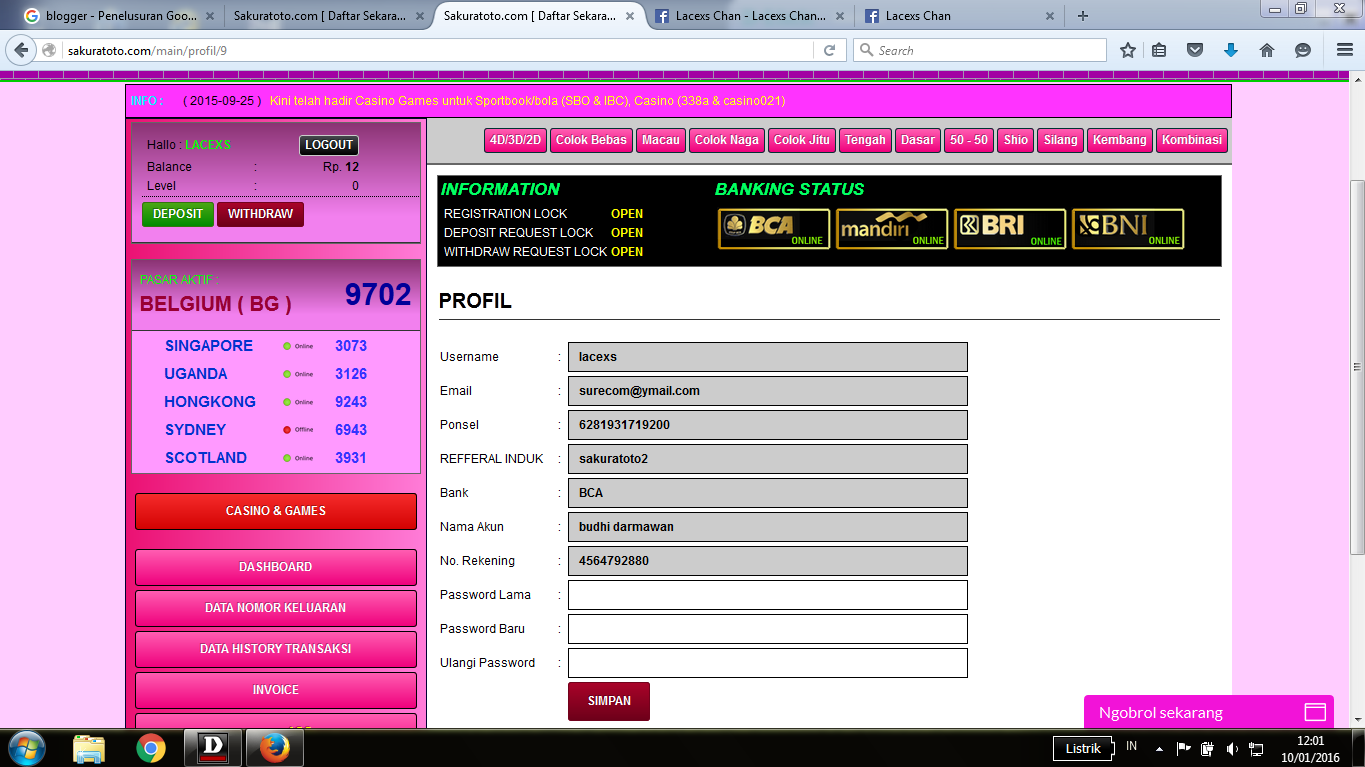Open the Windows Start button
1365x767 pixels.
point(26,748)
